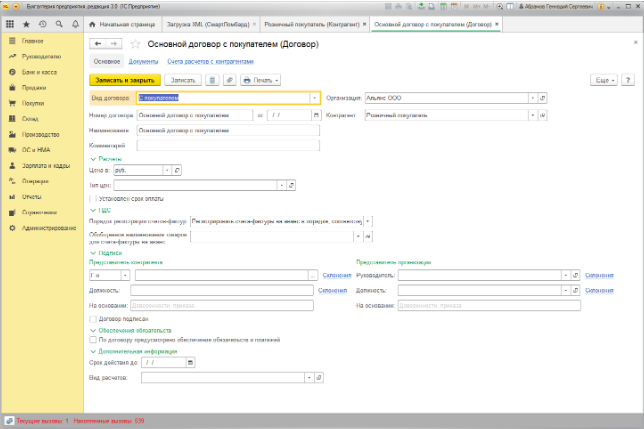This screenshot has height=429, width=644.
Task: Open history clock icon
Action: click(x=43, y=24)
